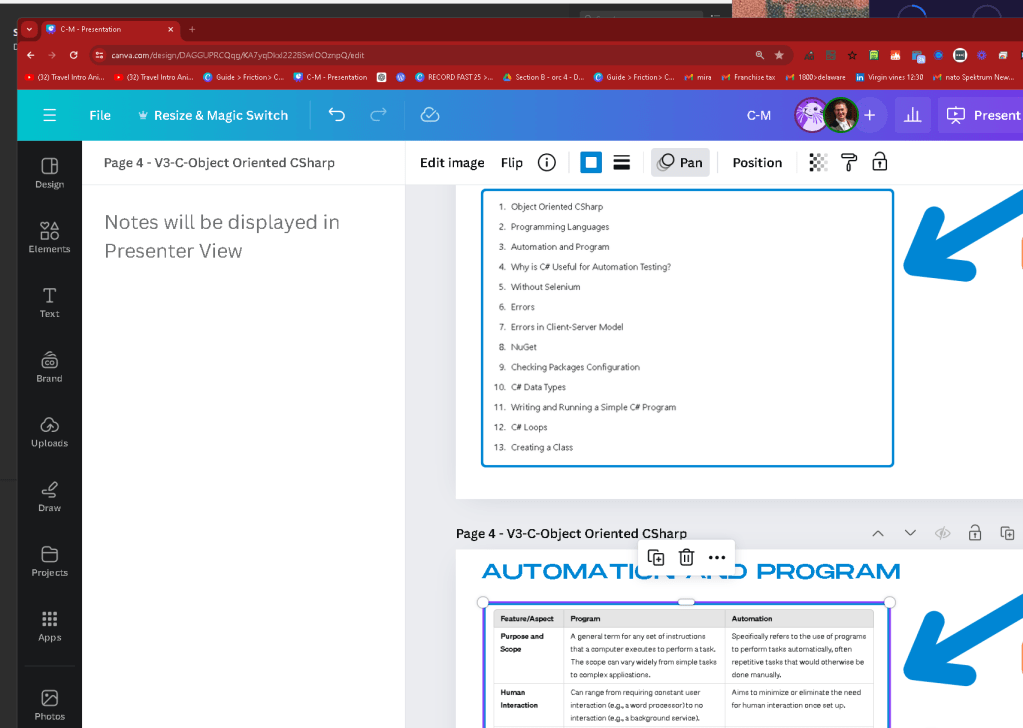Open the Franchise tax bookmark
1023x728 pixels.
point(748,77)
